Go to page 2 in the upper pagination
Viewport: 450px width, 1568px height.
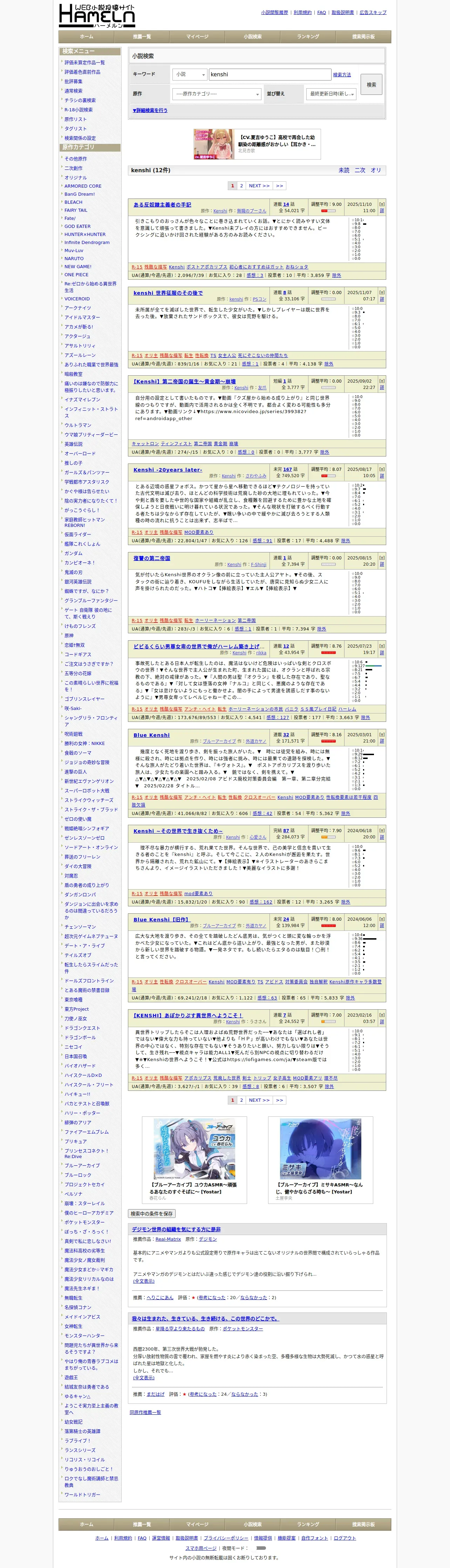241,186
